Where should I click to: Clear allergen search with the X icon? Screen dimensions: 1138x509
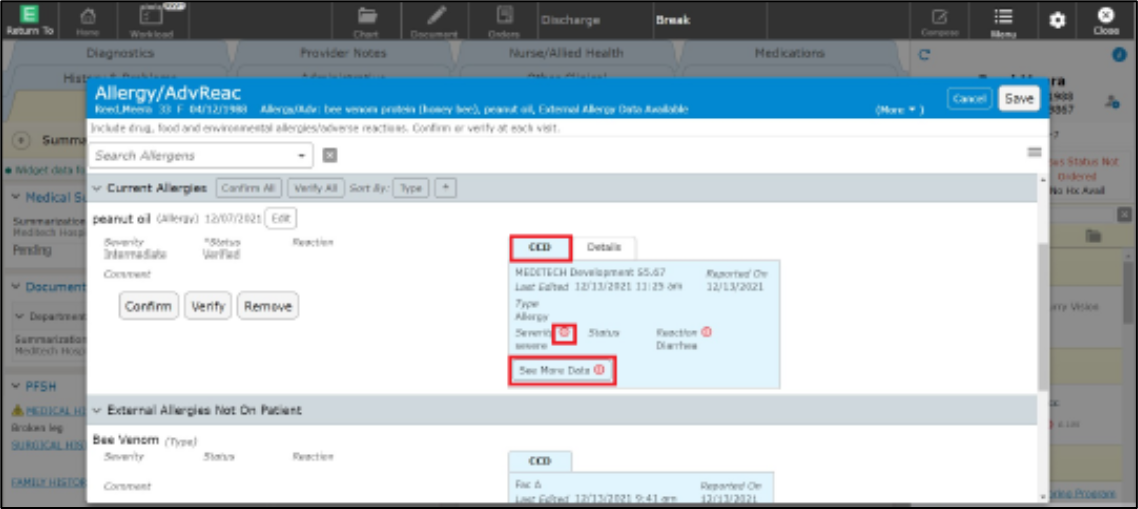tap(330, 156)
